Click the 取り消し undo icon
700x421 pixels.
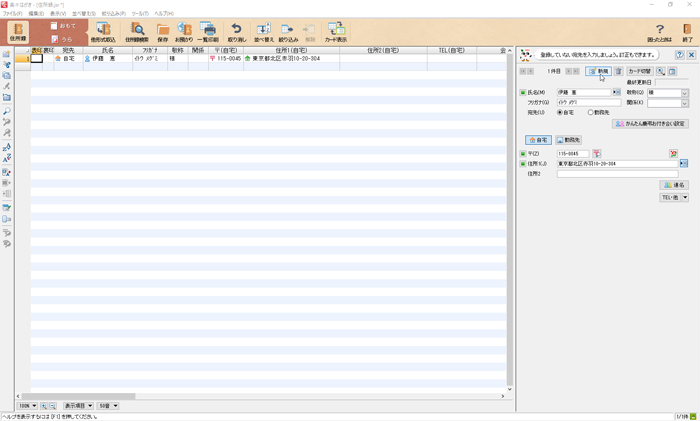236,32
